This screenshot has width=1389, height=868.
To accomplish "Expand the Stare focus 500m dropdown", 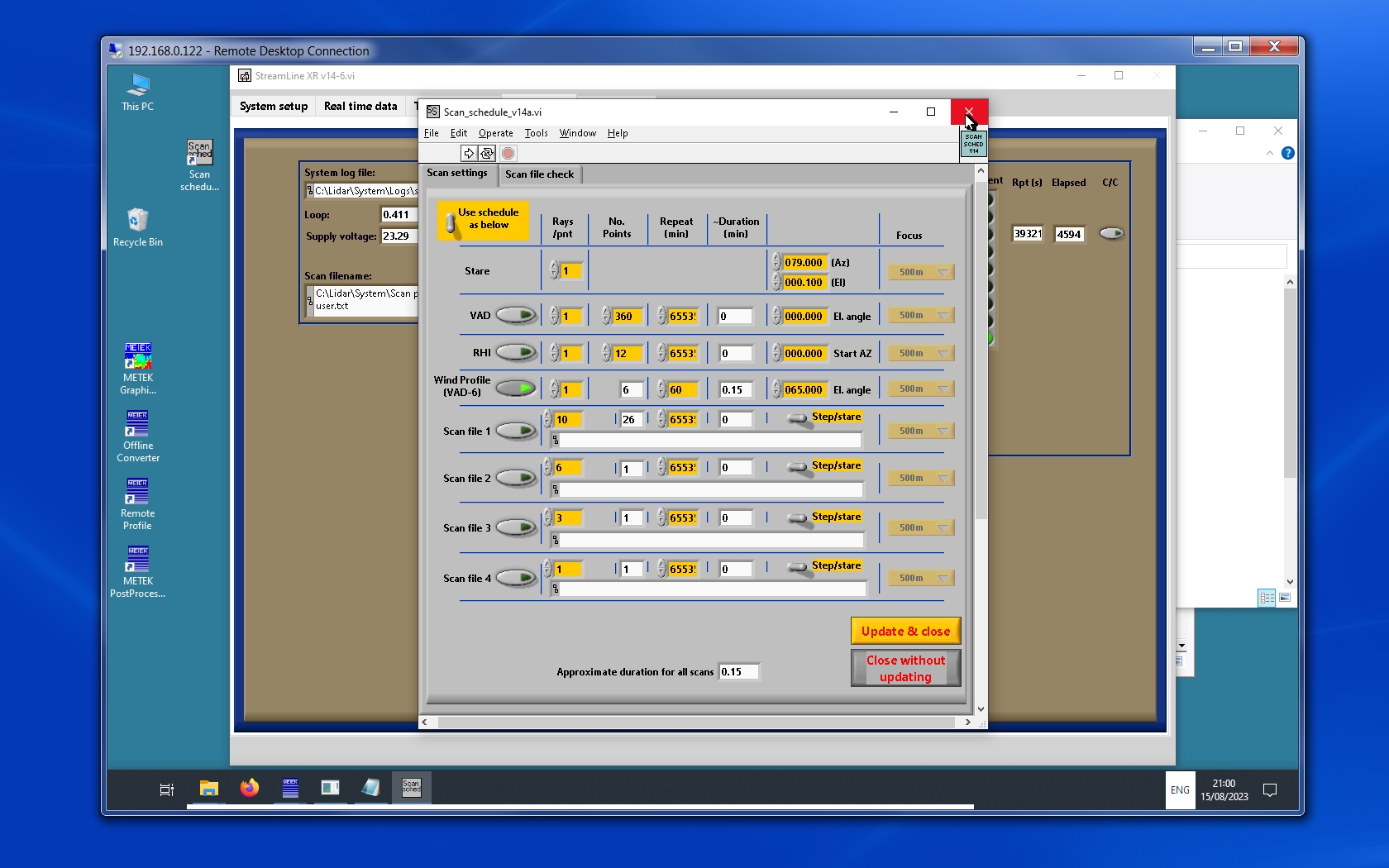I will coord(921,272).
